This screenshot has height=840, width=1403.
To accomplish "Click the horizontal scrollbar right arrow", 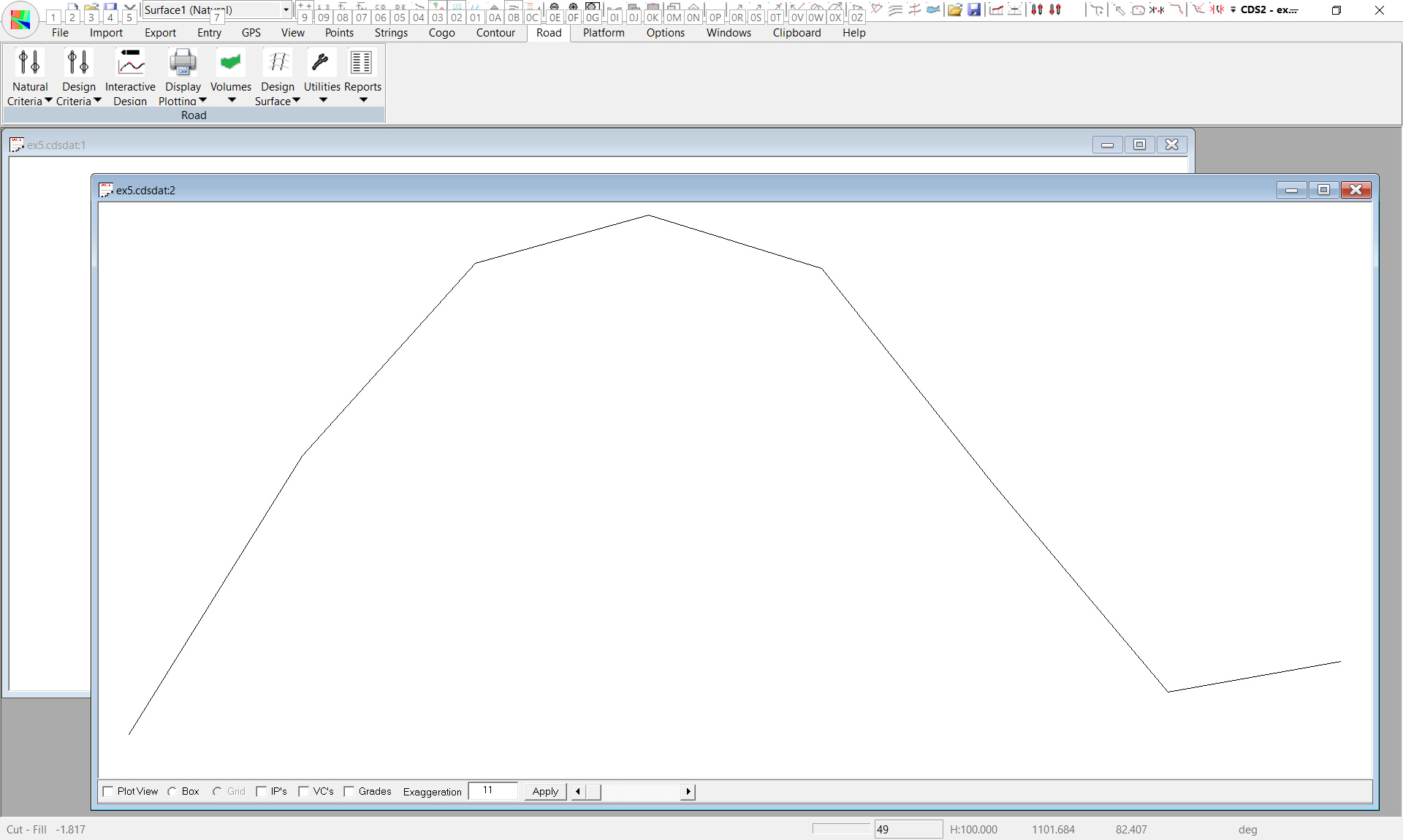I will 688,791.
